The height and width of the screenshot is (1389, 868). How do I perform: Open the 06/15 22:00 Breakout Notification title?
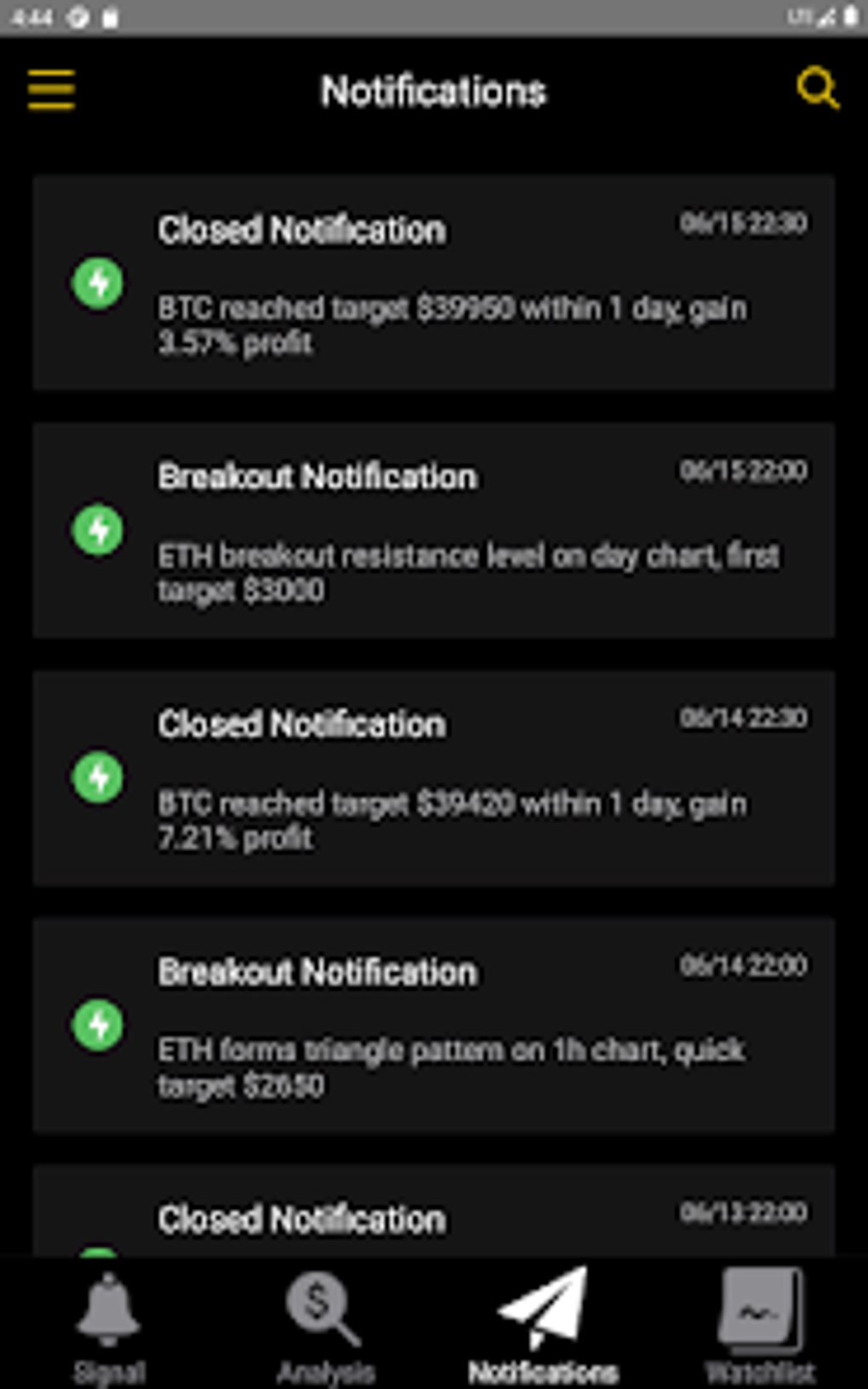point(317,477)
